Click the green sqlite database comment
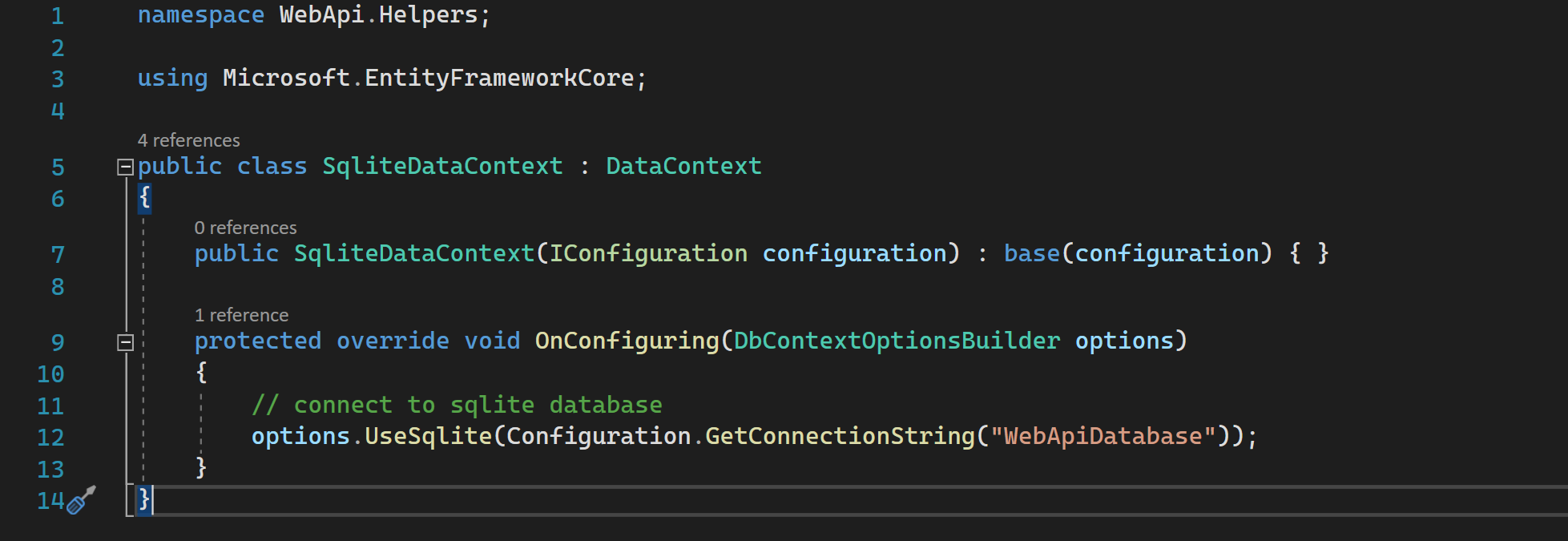The image size is (1568, 541). [x=457, y=405]
